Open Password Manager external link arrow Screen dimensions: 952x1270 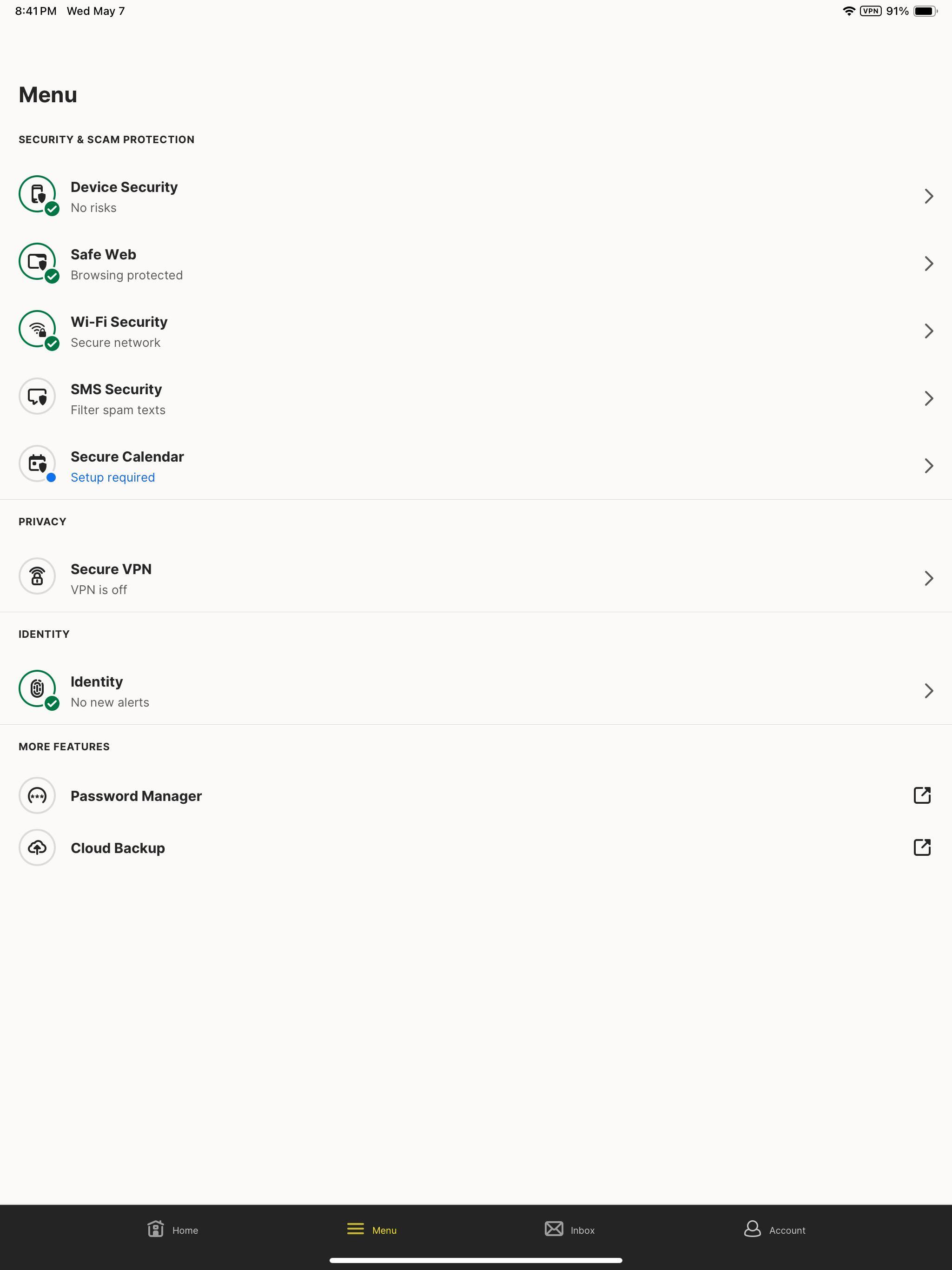click(922, 795)
